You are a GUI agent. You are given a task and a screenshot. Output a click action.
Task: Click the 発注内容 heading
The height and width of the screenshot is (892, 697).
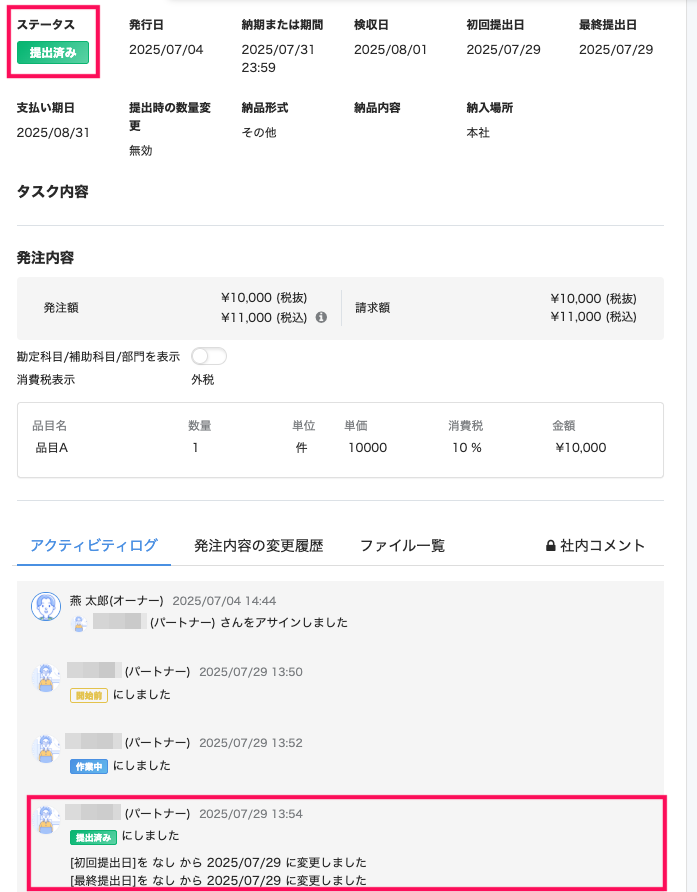(x=45, y=258)
